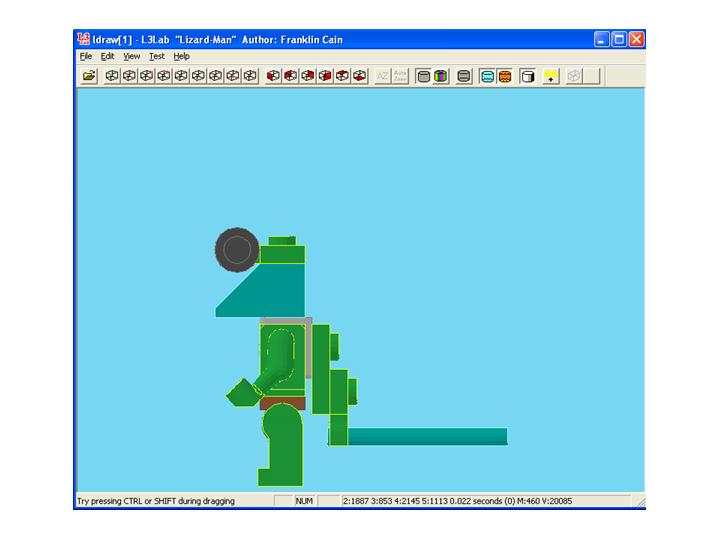720x540 pixels.
Task: Expand the Test menu
Action: click(157, 57)
